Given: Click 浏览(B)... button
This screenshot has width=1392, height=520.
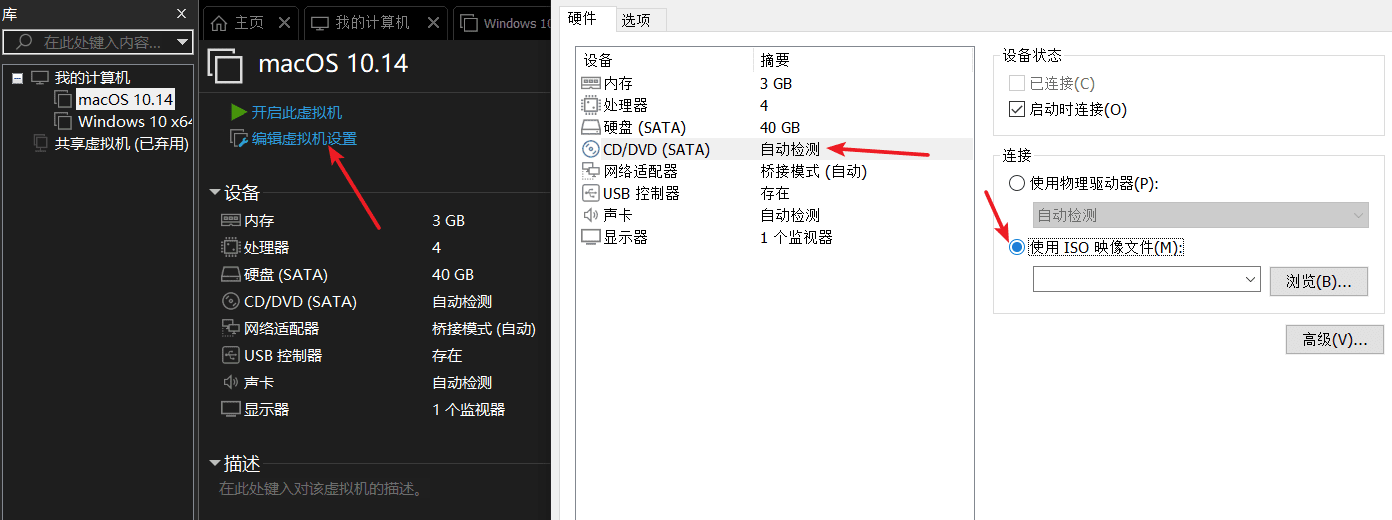Looking at the screenshot, I should click(x=1318, y=281).
